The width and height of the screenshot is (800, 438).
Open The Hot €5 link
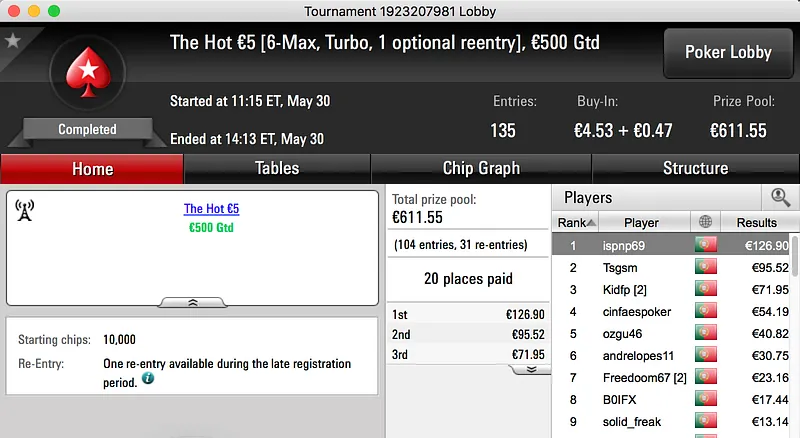[211, 209]
